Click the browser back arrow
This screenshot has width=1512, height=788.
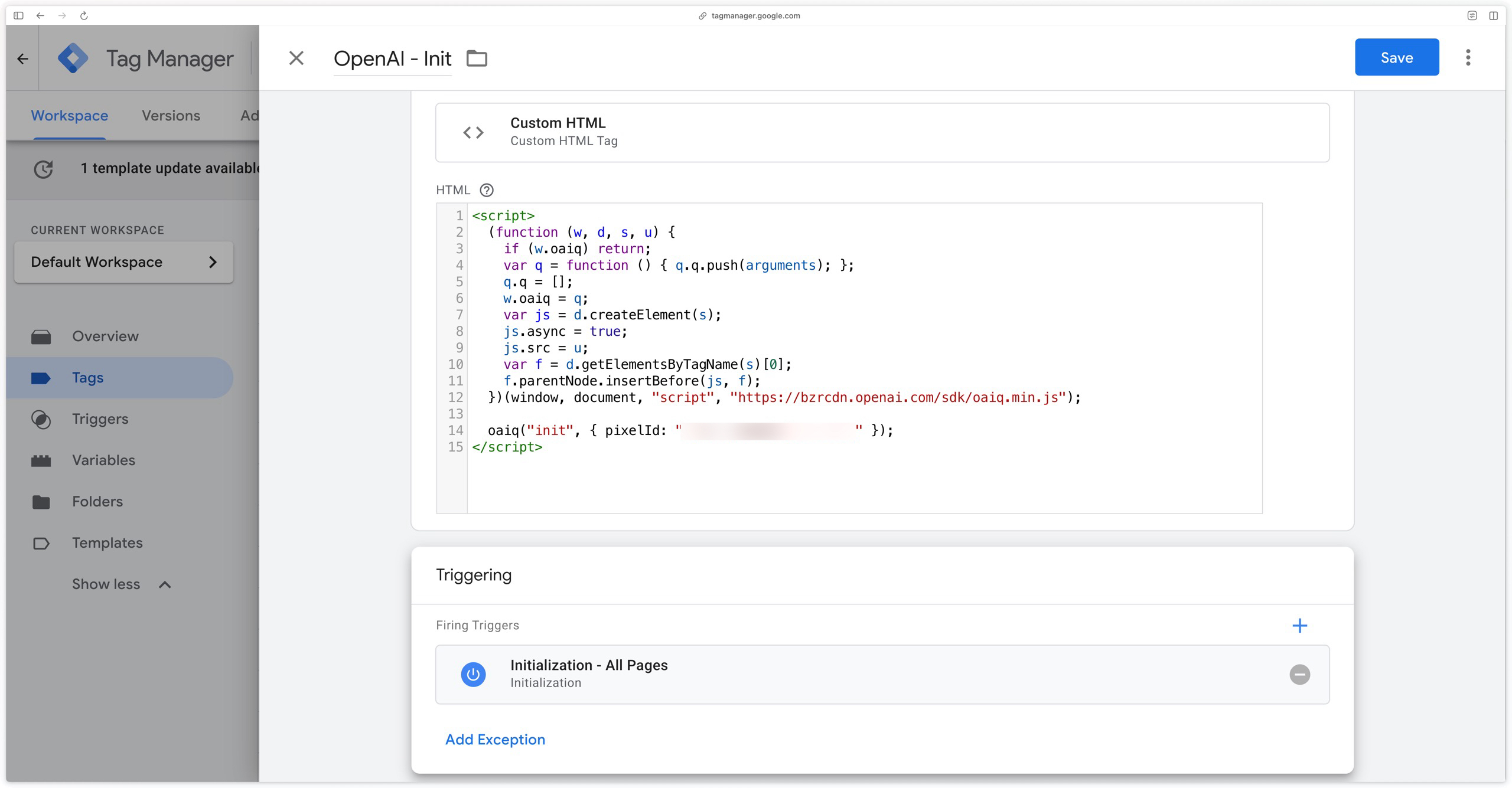[x=40, y=16]
